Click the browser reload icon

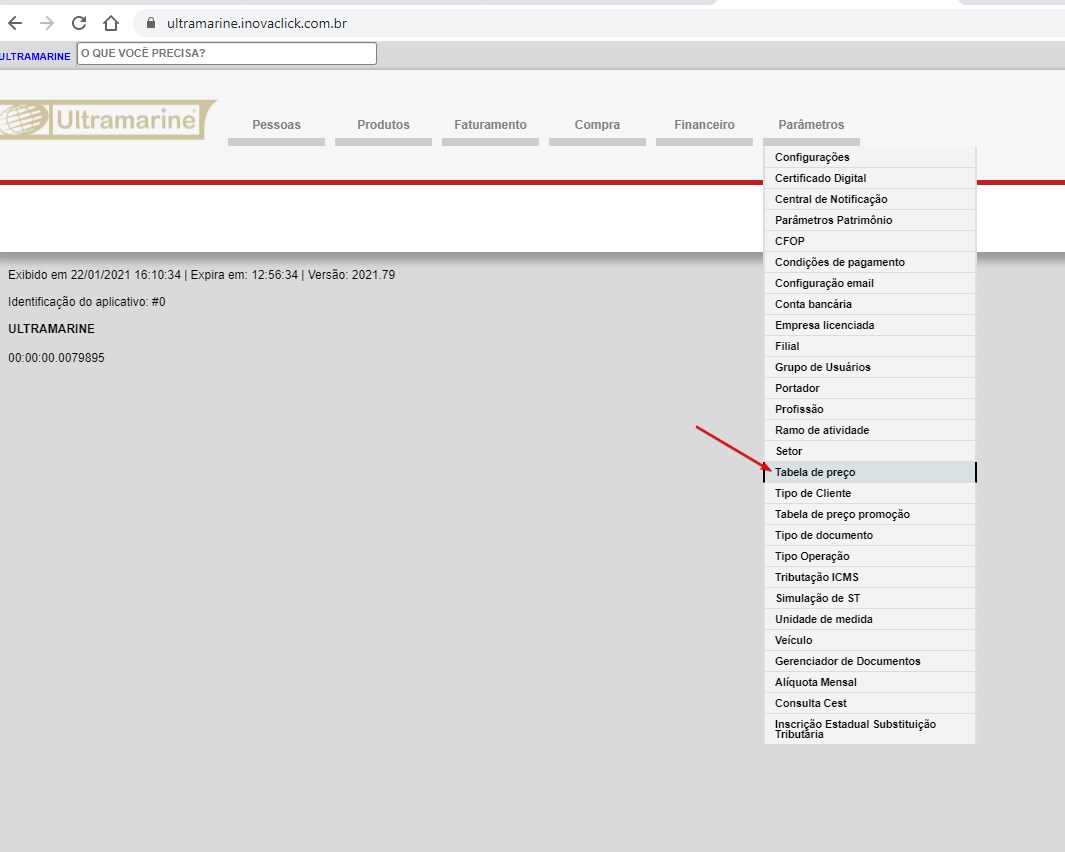point(79,23)
